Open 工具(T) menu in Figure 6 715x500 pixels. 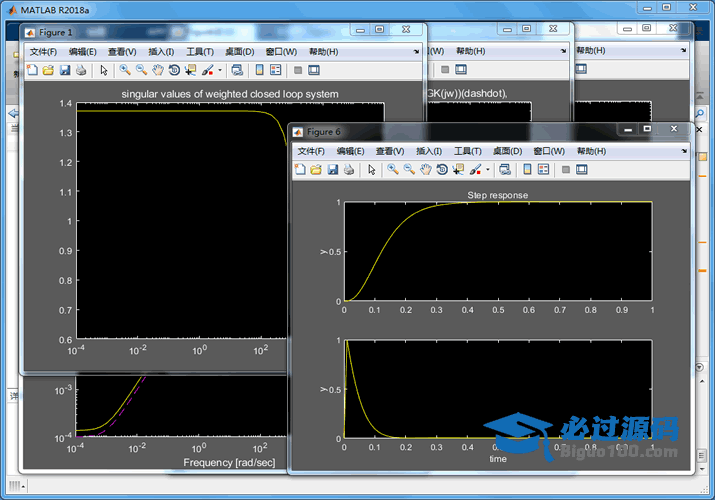[467, 151]
